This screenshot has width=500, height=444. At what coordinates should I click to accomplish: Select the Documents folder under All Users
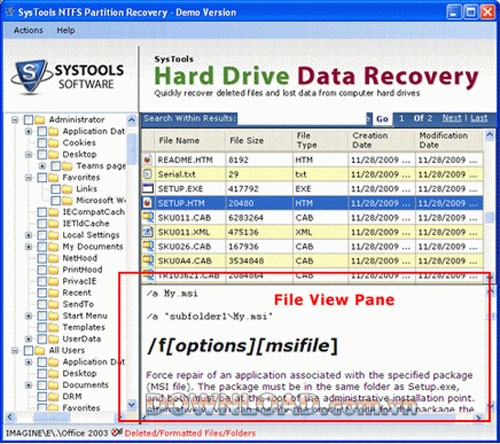coord(86,385)
